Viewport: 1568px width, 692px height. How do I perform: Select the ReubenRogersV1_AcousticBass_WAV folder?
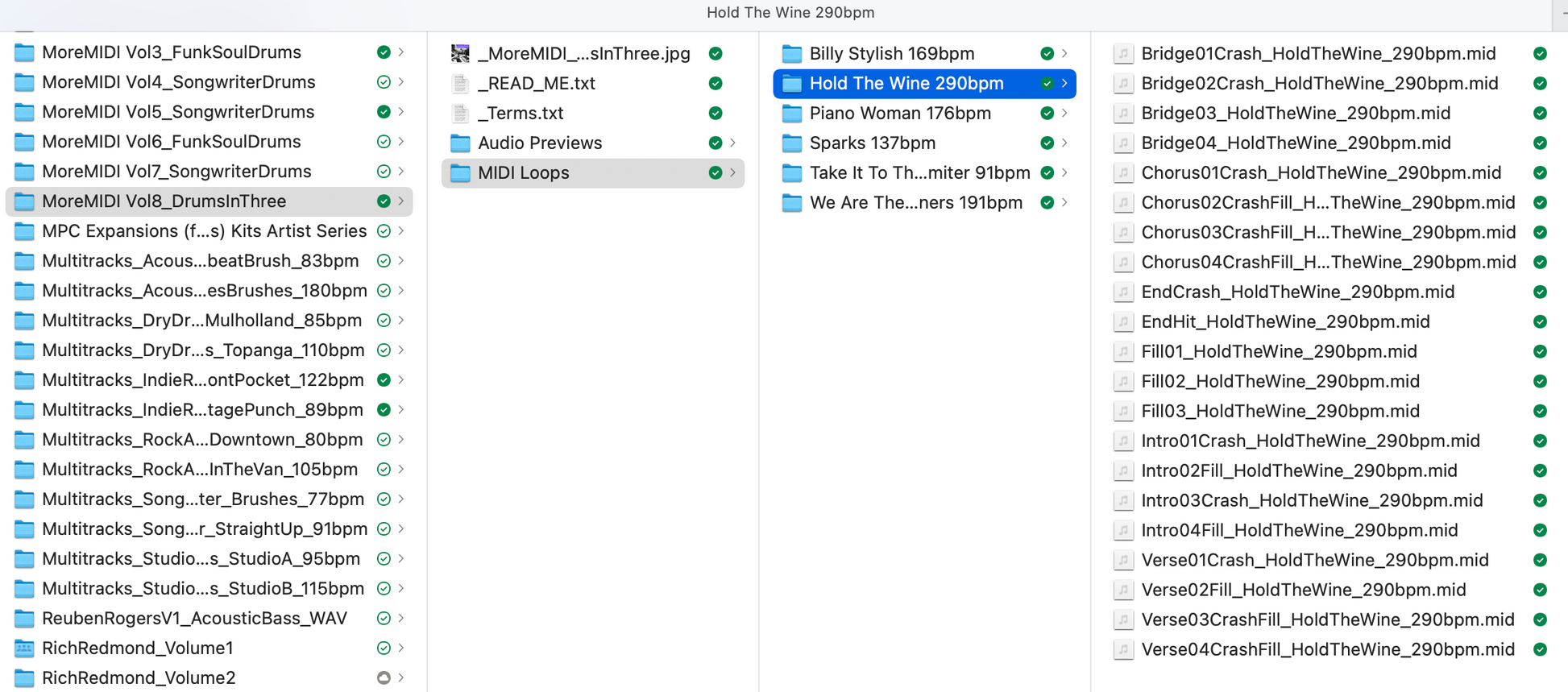pyautogui.click(x=194, y=618)
